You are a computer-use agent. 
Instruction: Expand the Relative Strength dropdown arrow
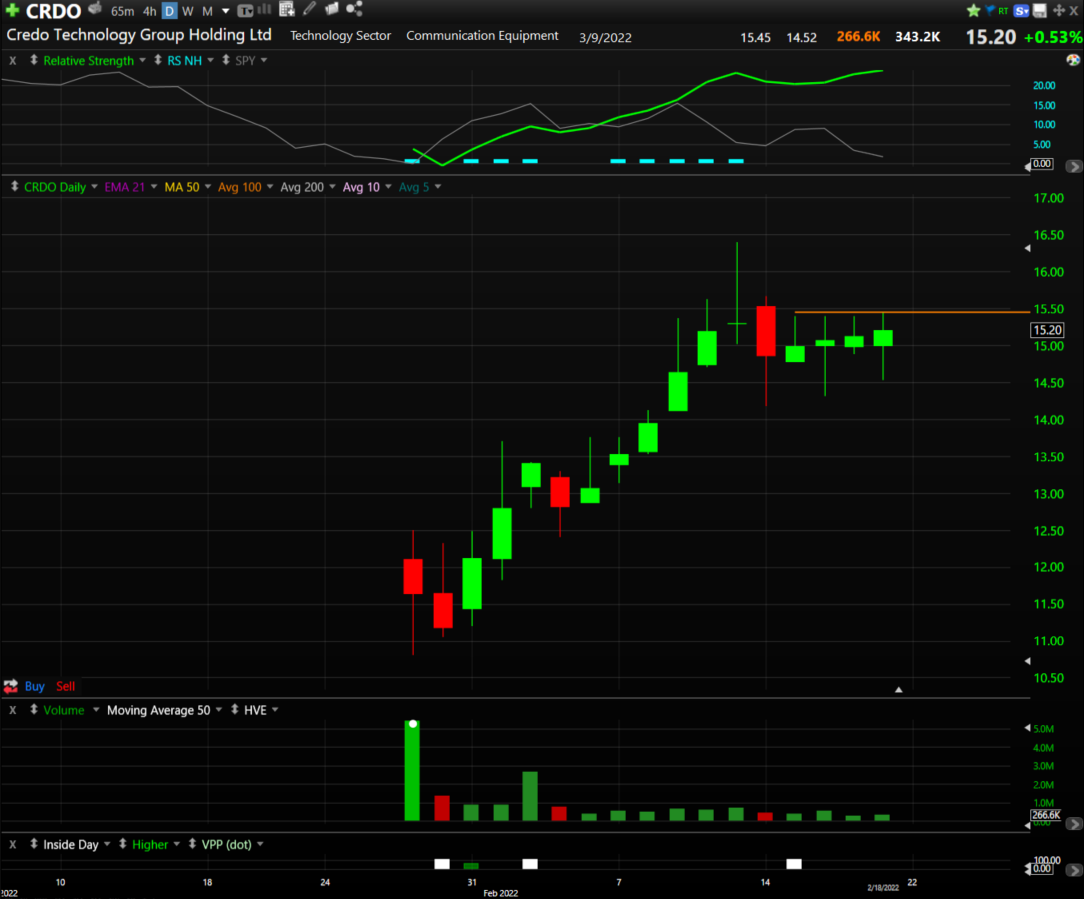[x=142, y=60]
